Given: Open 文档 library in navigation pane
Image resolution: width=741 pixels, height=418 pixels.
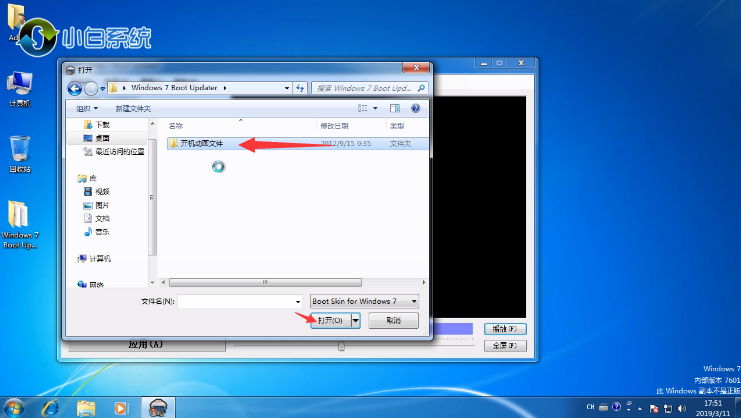Looking at the screenshot, I should tap(97, 218).
